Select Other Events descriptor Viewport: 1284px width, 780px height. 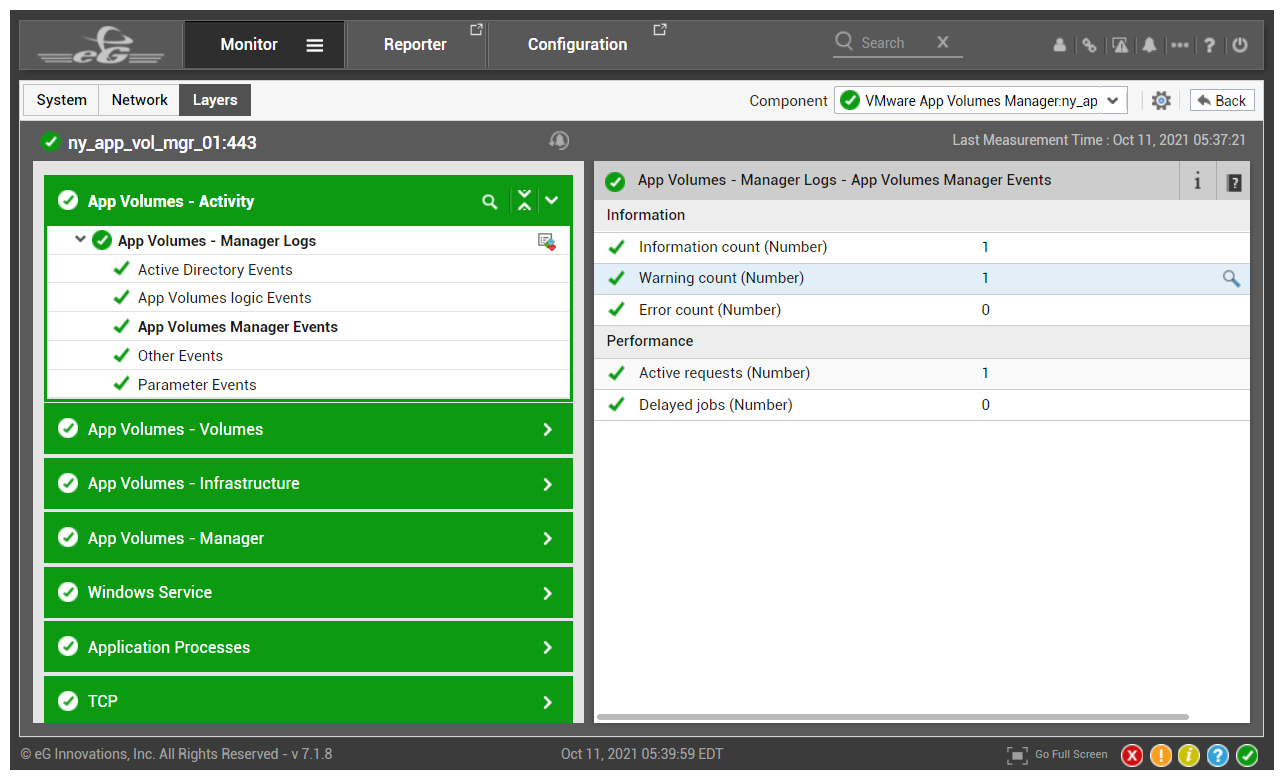pos(180,356)
